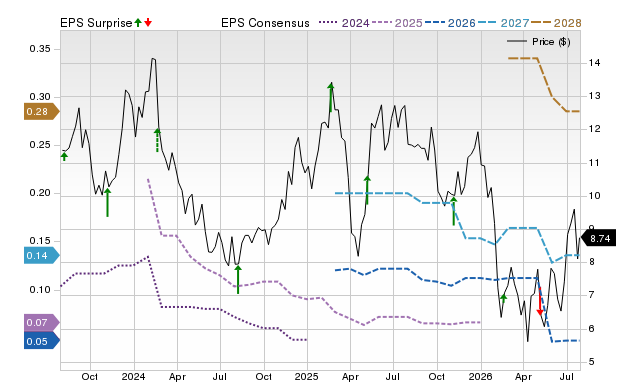Click the 13 price axis label
Image resolution: width=640 pixels, height=382 pixels.
pyautogui.click(x=594, y=96)
